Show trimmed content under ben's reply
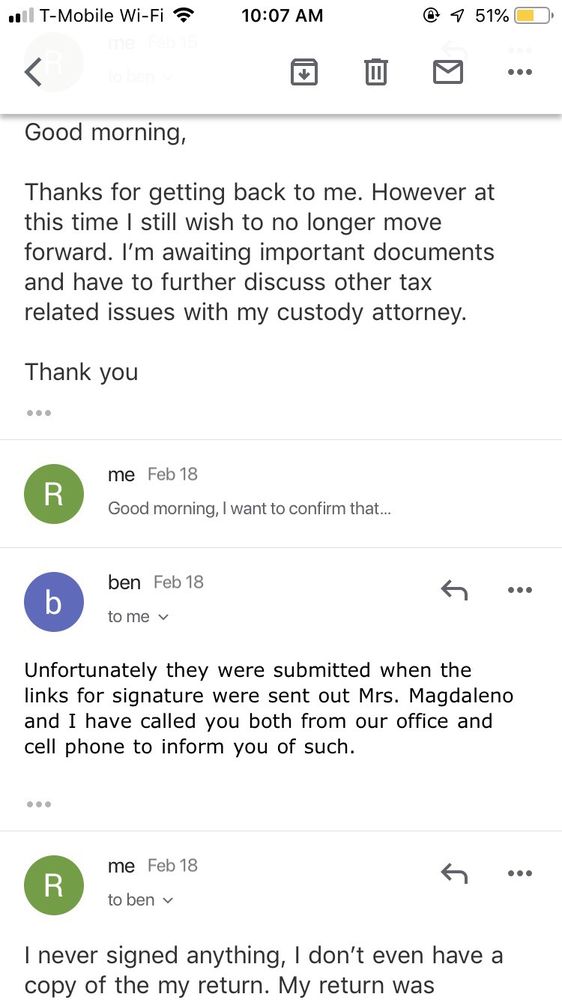 [39, 804]
